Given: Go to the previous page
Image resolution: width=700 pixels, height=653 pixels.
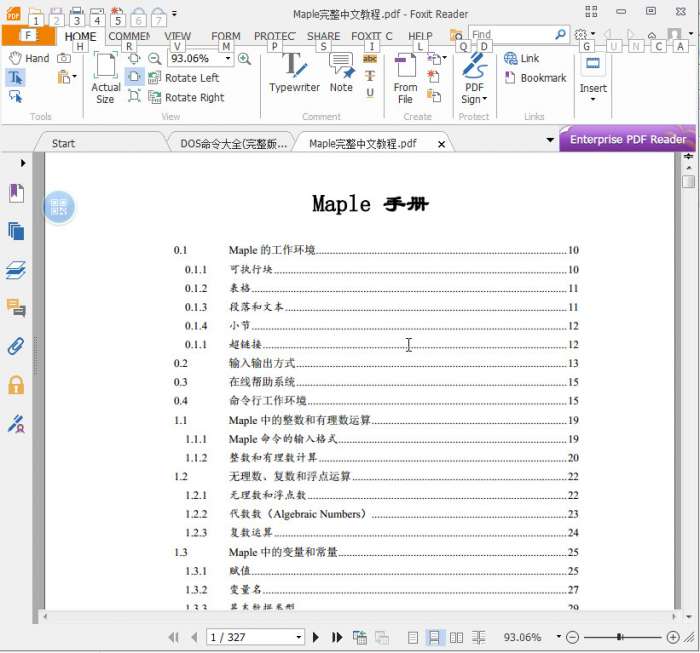Looking at the screenshot, I should [x=194, y=637].
